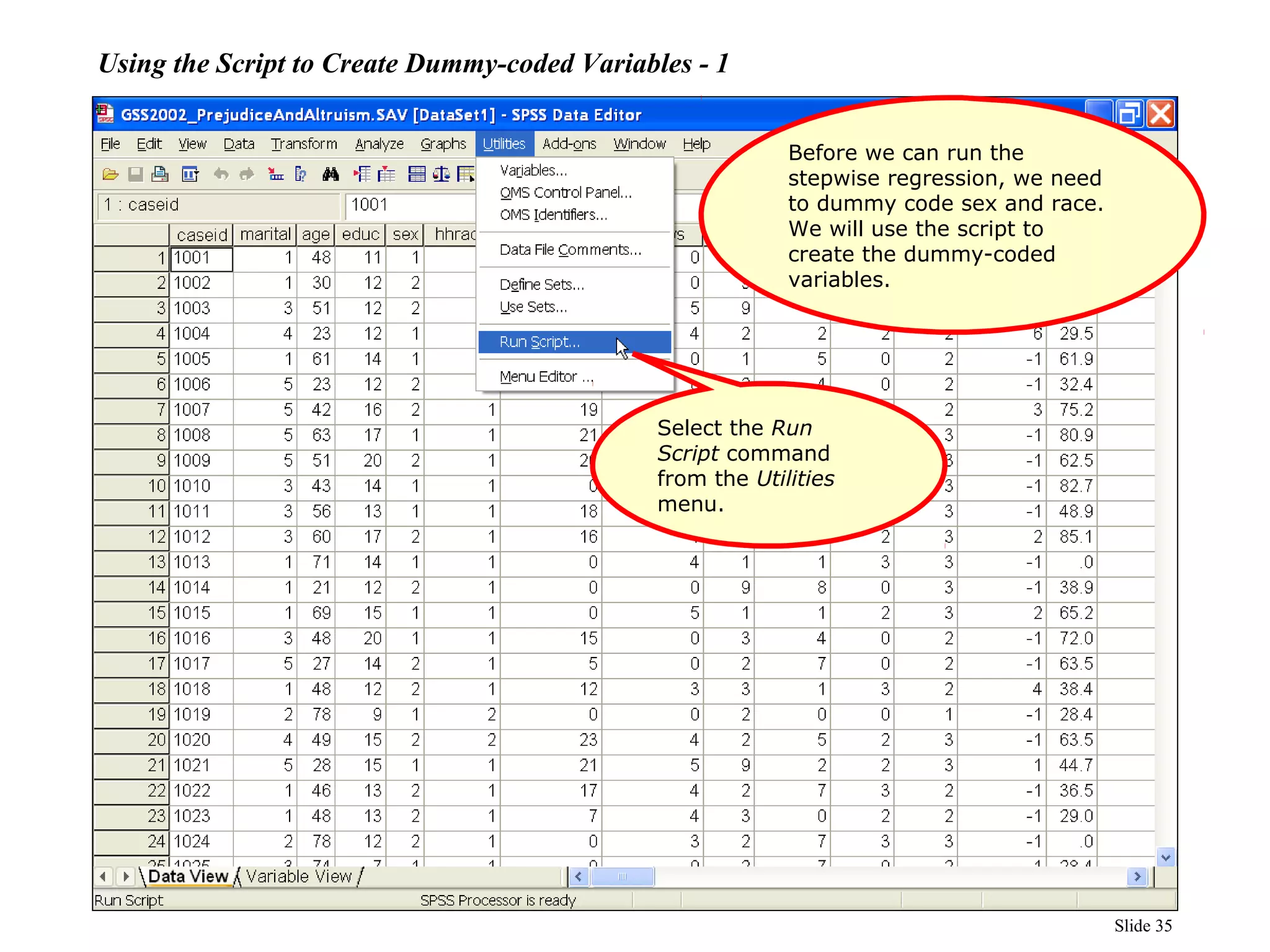1270x952 pixels.
Task: Click the Undo arrow icon
Action: (x=221, y=175)
